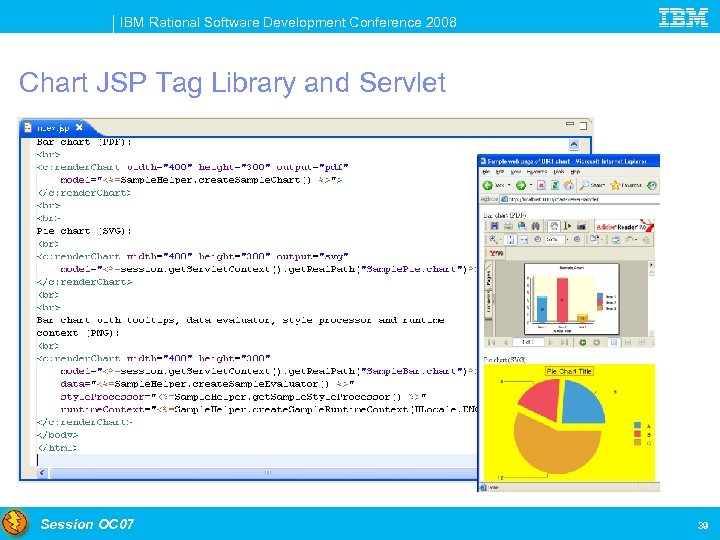
Task: Click the page number field in Reader
Action: (x=529, y=342)
